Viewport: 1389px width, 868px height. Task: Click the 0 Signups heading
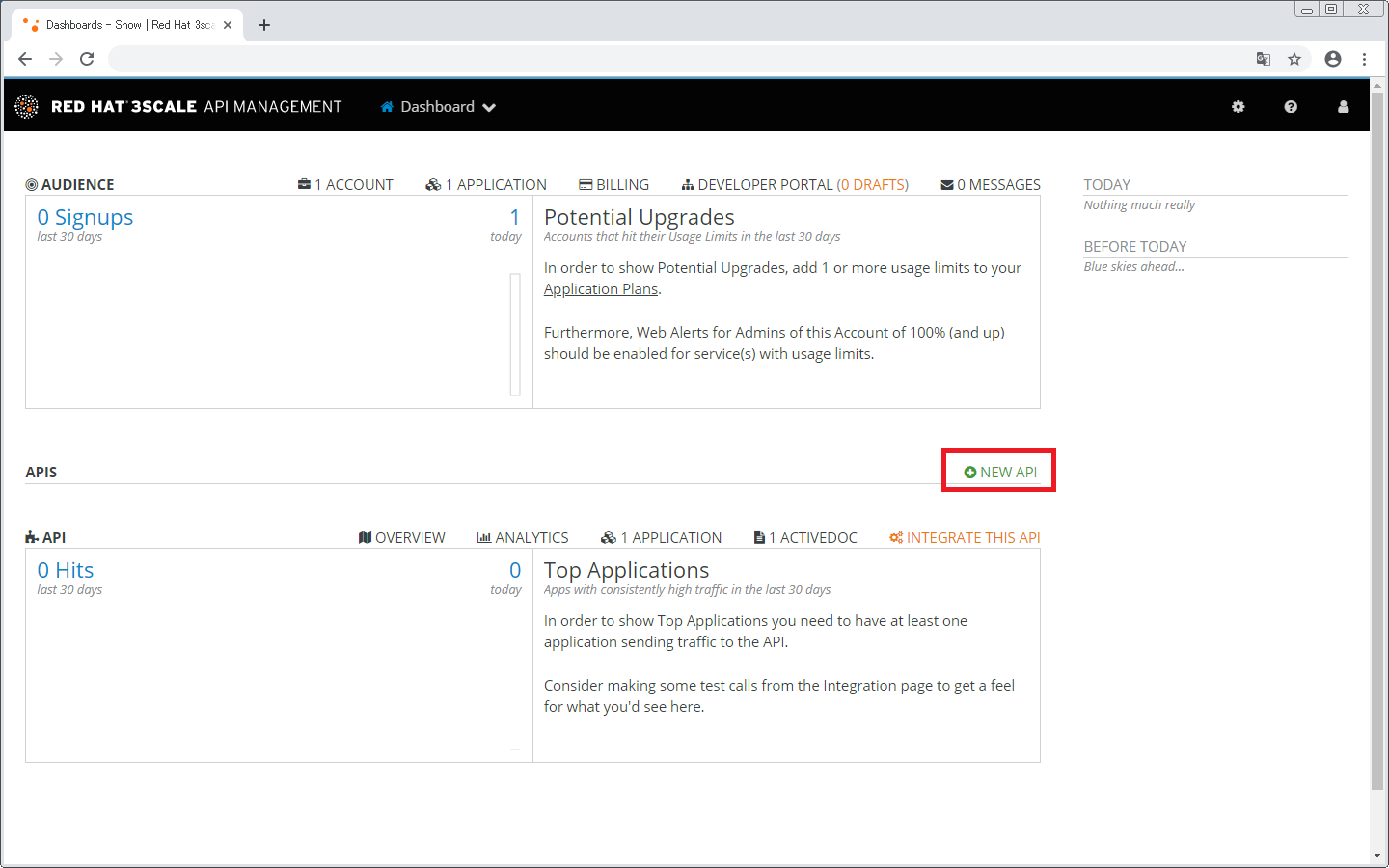(85, 218)
